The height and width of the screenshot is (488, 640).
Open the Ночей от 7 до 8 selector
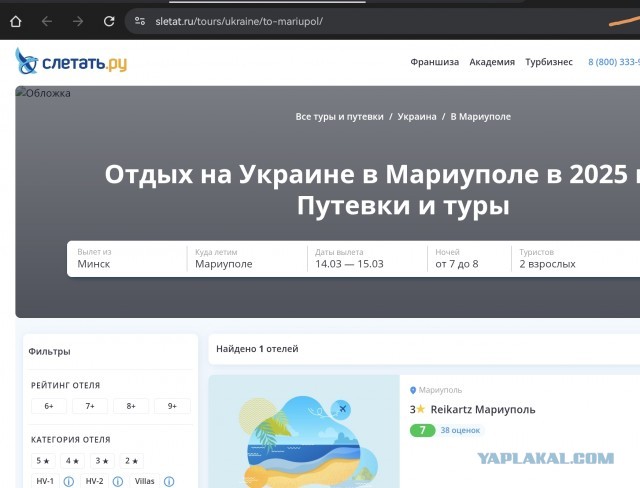[469, 259]
